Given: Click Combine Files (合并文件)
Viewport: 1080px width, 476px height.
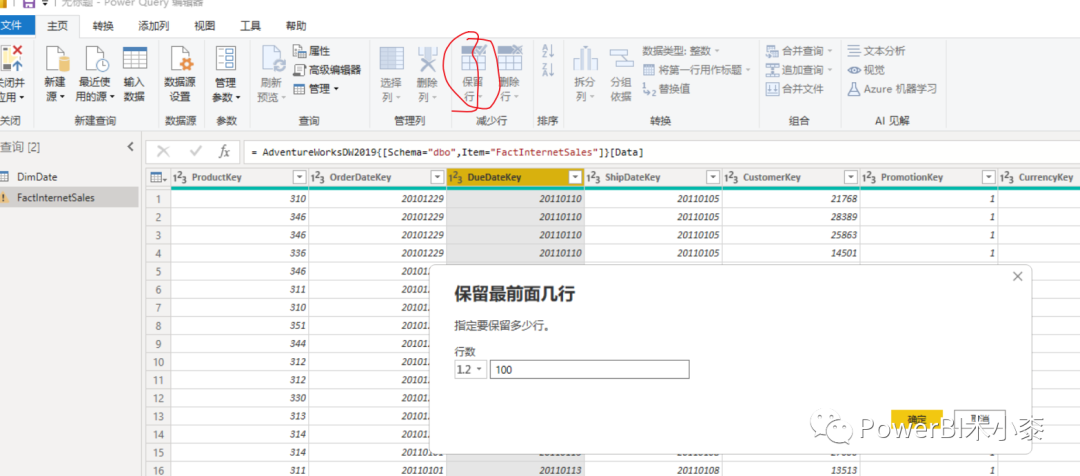Looking at the screenshot, I should tap(795, 88).
